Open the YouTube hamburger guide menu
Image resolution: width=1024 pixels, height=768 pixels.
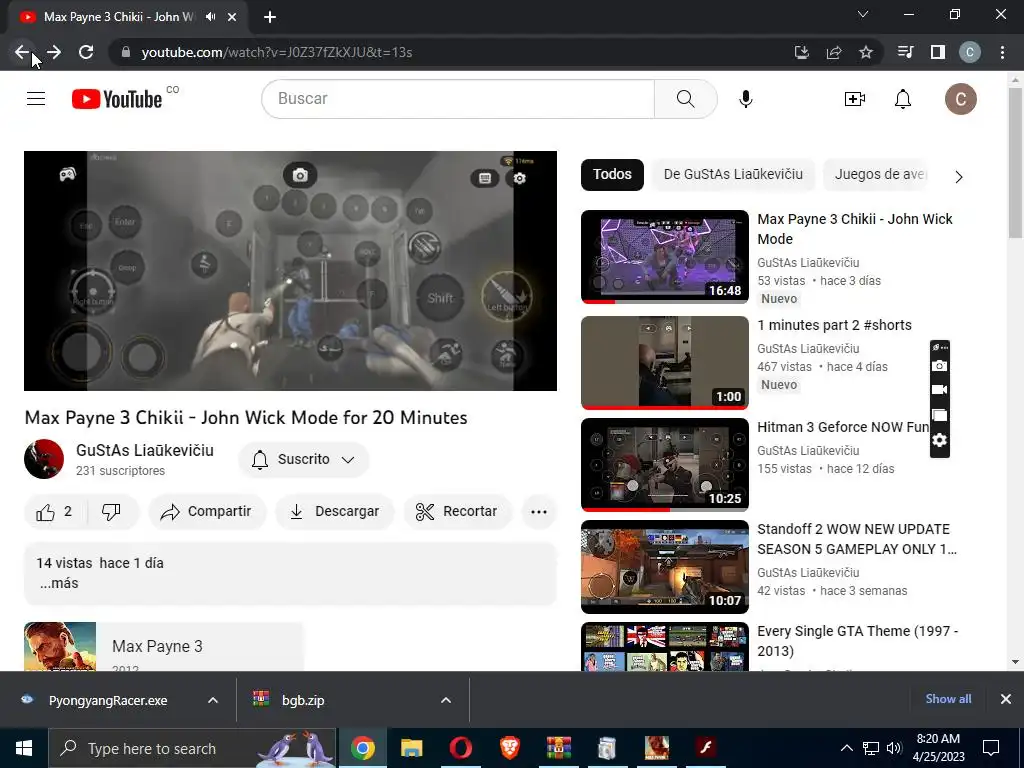[36, 99]
